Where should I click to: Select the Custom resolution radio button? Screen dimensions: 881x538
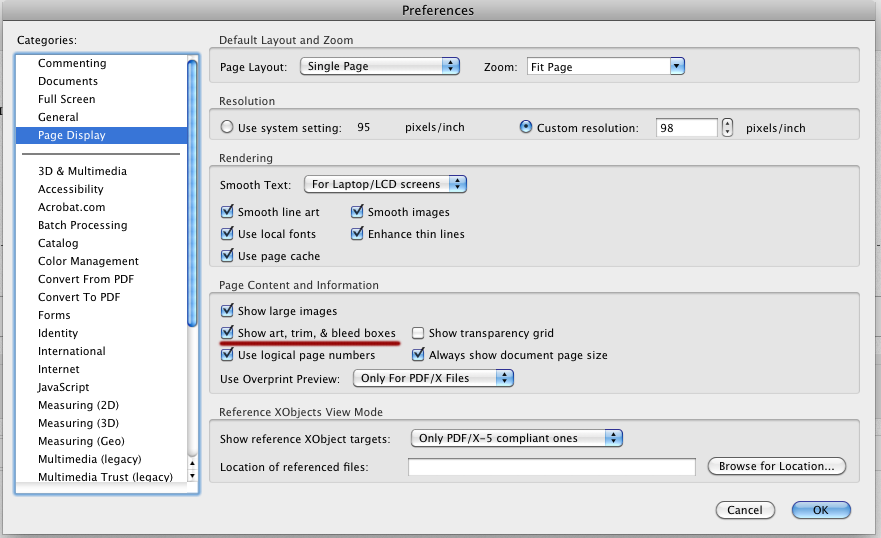(526, 127)
